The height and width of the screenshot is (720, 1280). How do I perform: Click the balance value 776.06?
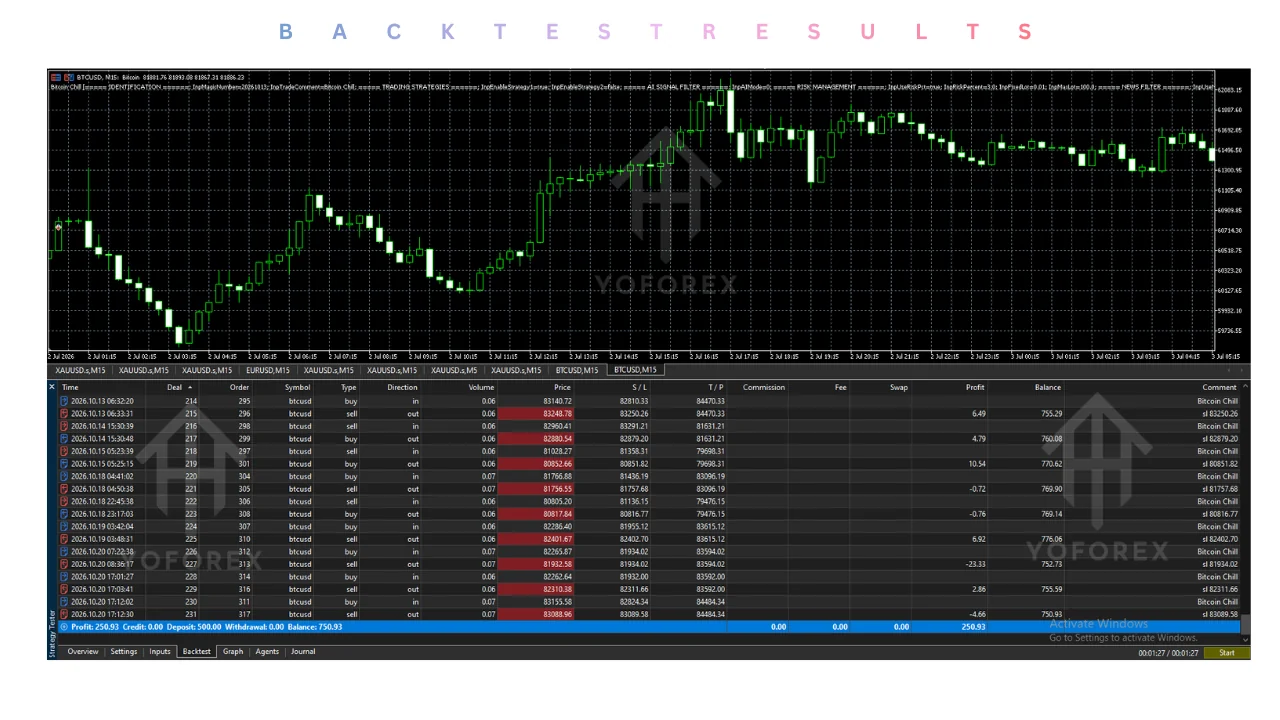tap(1050, 539)
